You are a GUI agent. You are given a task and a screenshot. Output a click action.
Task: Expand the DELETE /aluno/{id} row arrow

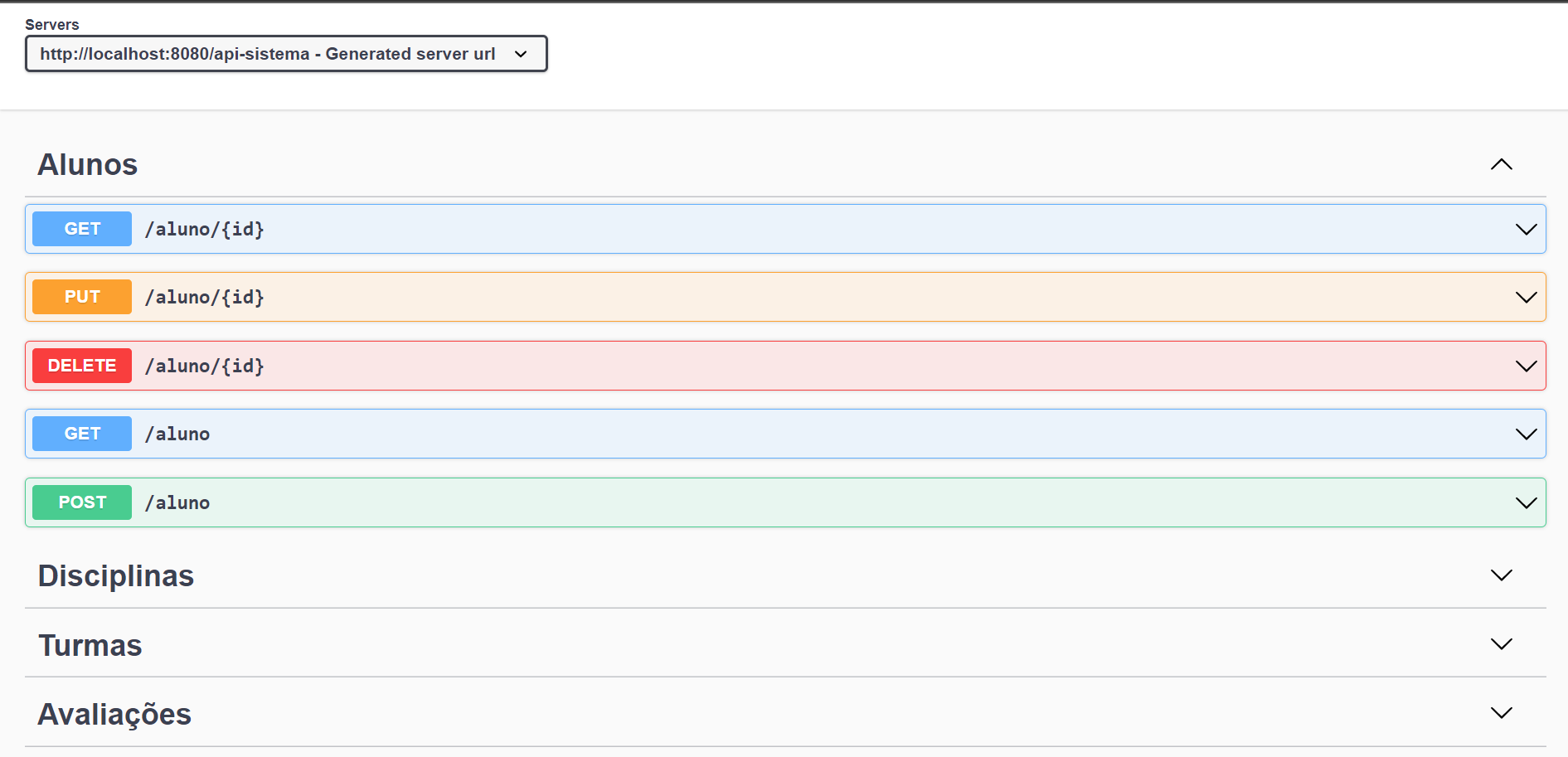tap(1526, 366)
